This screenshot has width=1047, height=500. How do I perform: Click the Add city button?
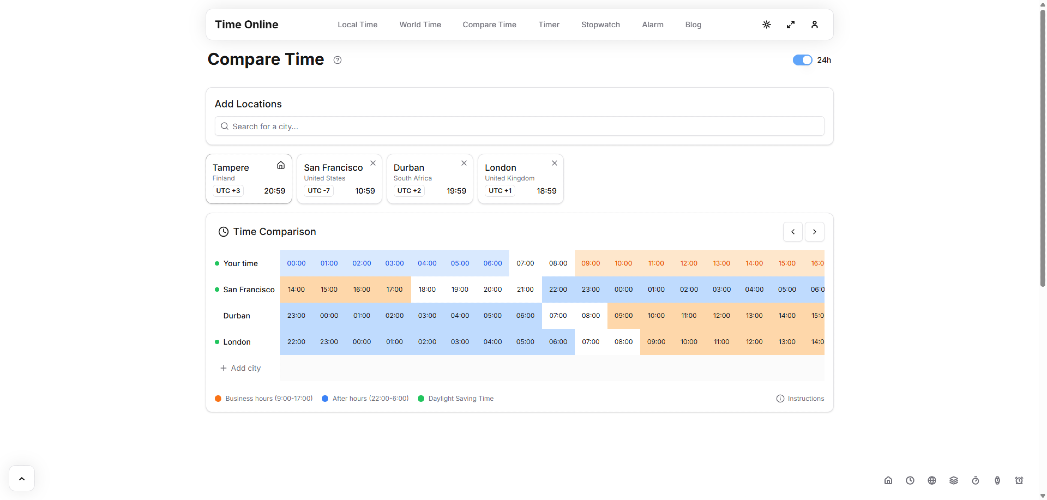pyautogui.click(x=240, y=368)
